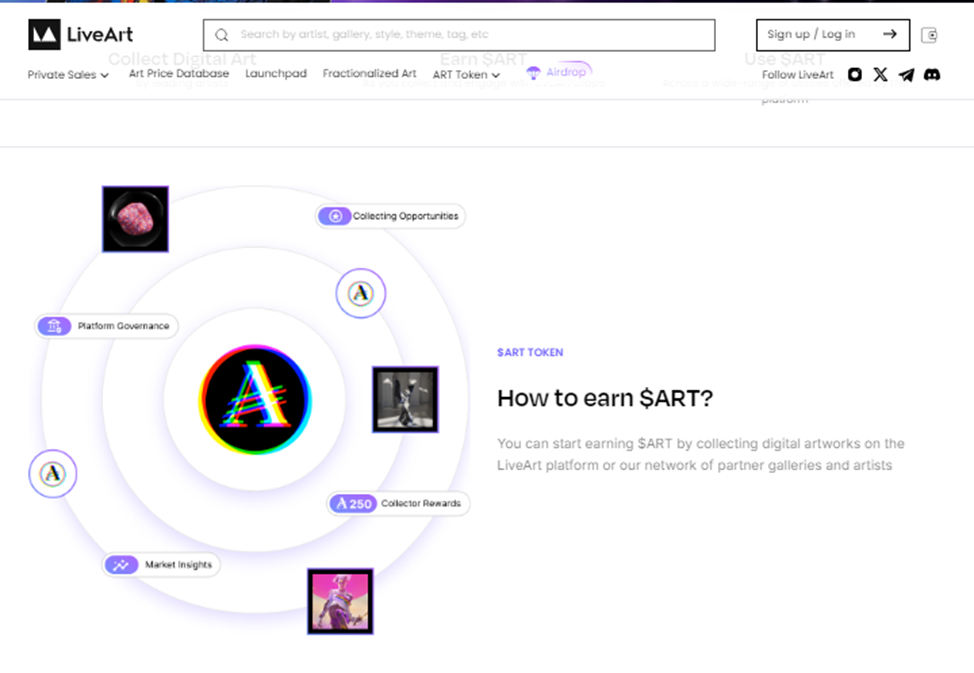Open the wallet icon
Viewport: 974px width, 673px height.
click(x=929, y=35)
